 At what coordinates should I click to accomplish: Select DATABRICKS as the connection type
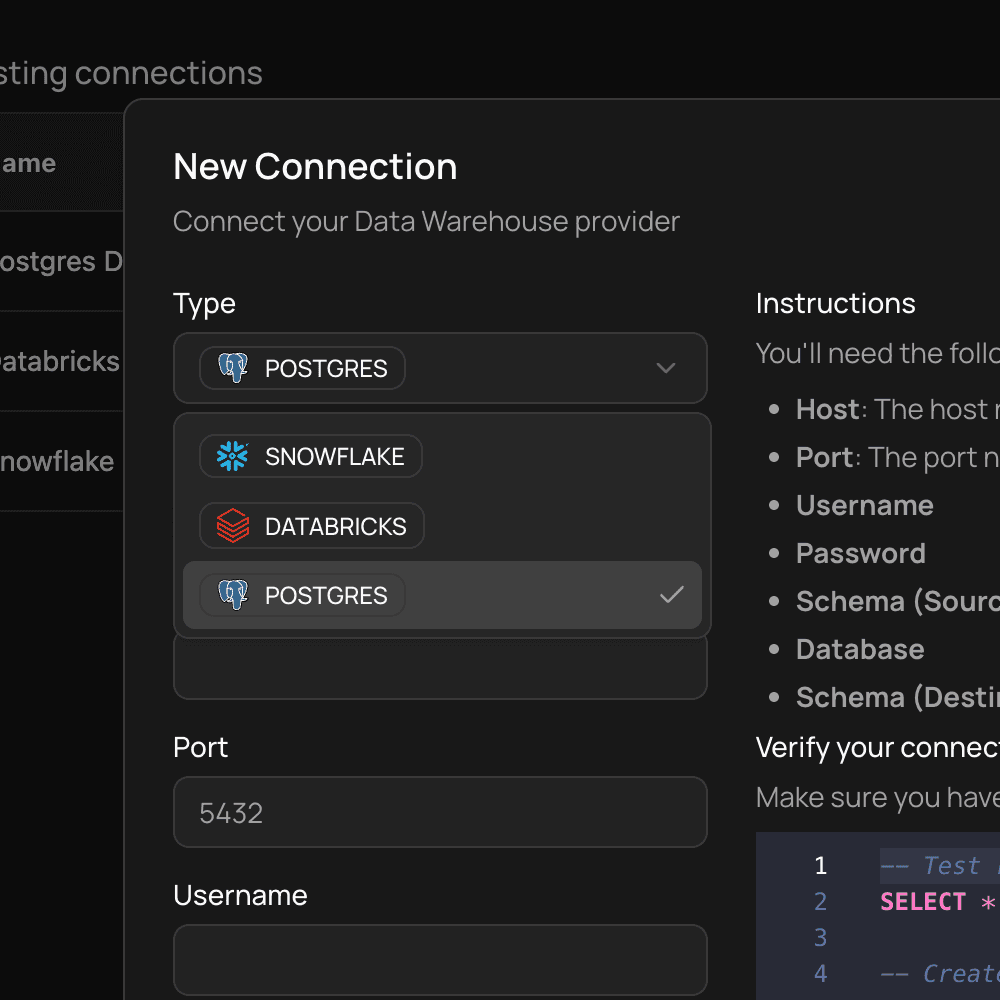click(311, 526)
